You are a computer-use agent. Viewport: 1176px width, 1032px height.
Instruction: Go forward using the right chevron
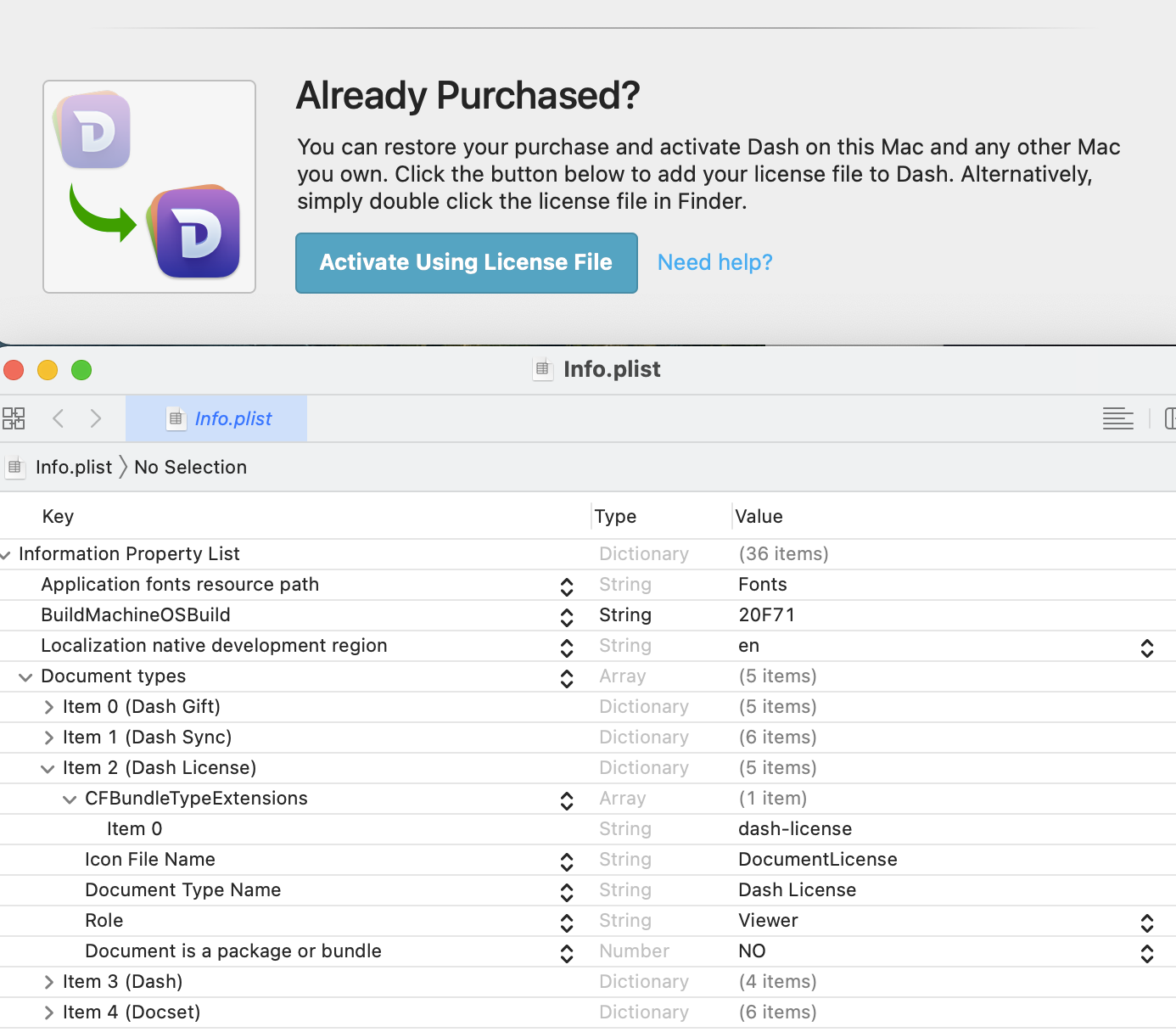click(96, 418)
